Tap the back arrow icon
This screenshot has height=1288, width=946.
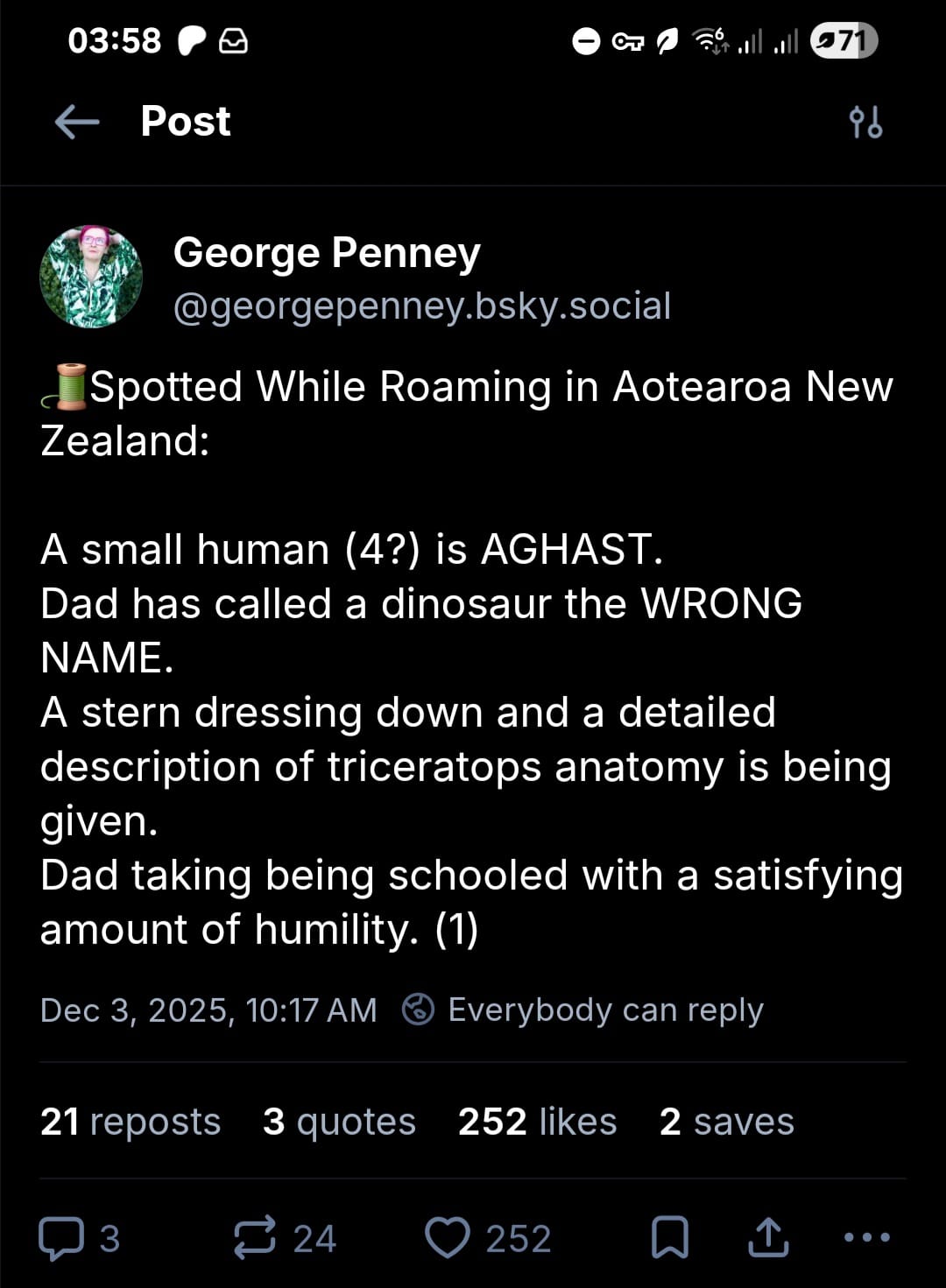click(x=77, y=122)
